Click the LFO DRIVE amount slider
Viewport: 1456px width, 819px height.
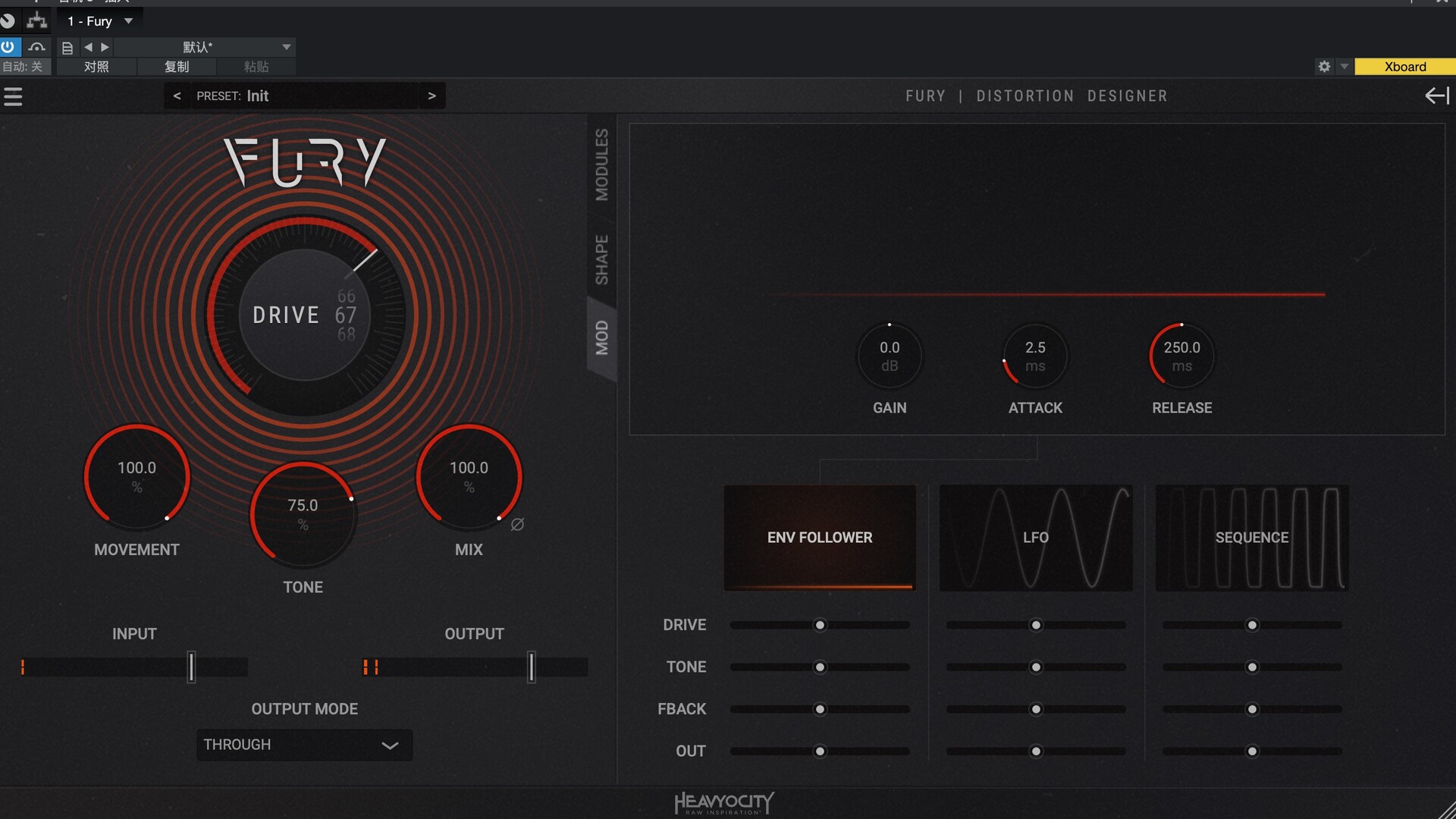(x=1036, y=625)
